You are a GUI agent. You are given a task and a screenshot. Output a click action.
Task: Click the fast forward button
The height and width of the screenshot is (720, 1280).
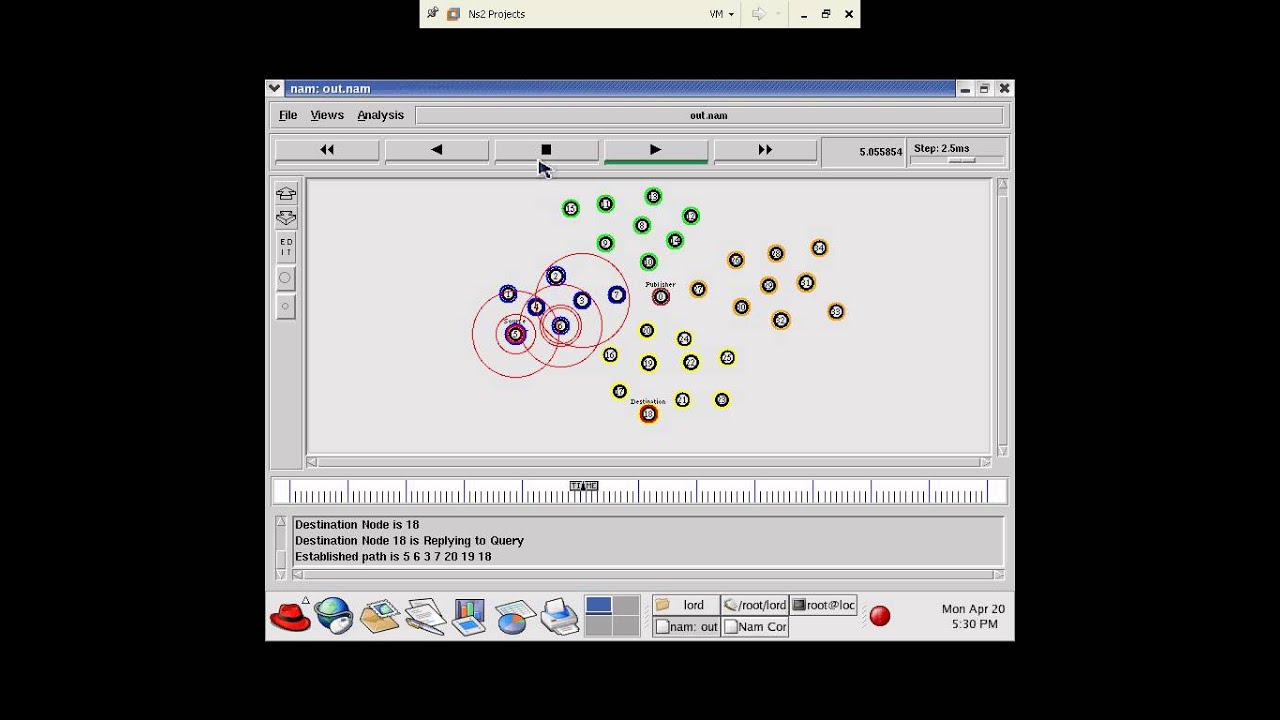tap(765, 150)
